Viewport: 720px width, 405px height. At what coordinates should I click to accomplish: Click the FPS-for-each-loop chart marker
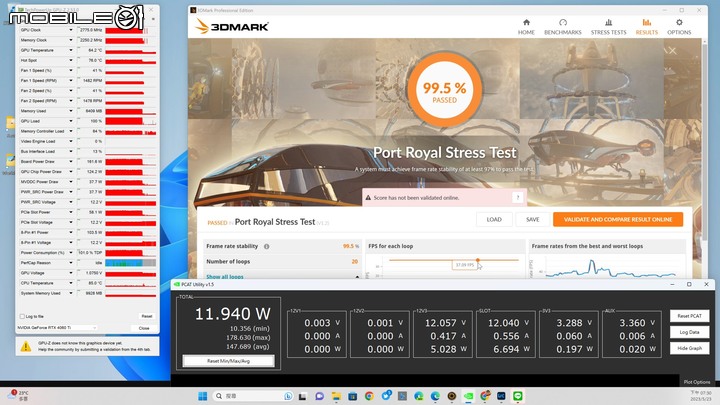click(478, 260)
